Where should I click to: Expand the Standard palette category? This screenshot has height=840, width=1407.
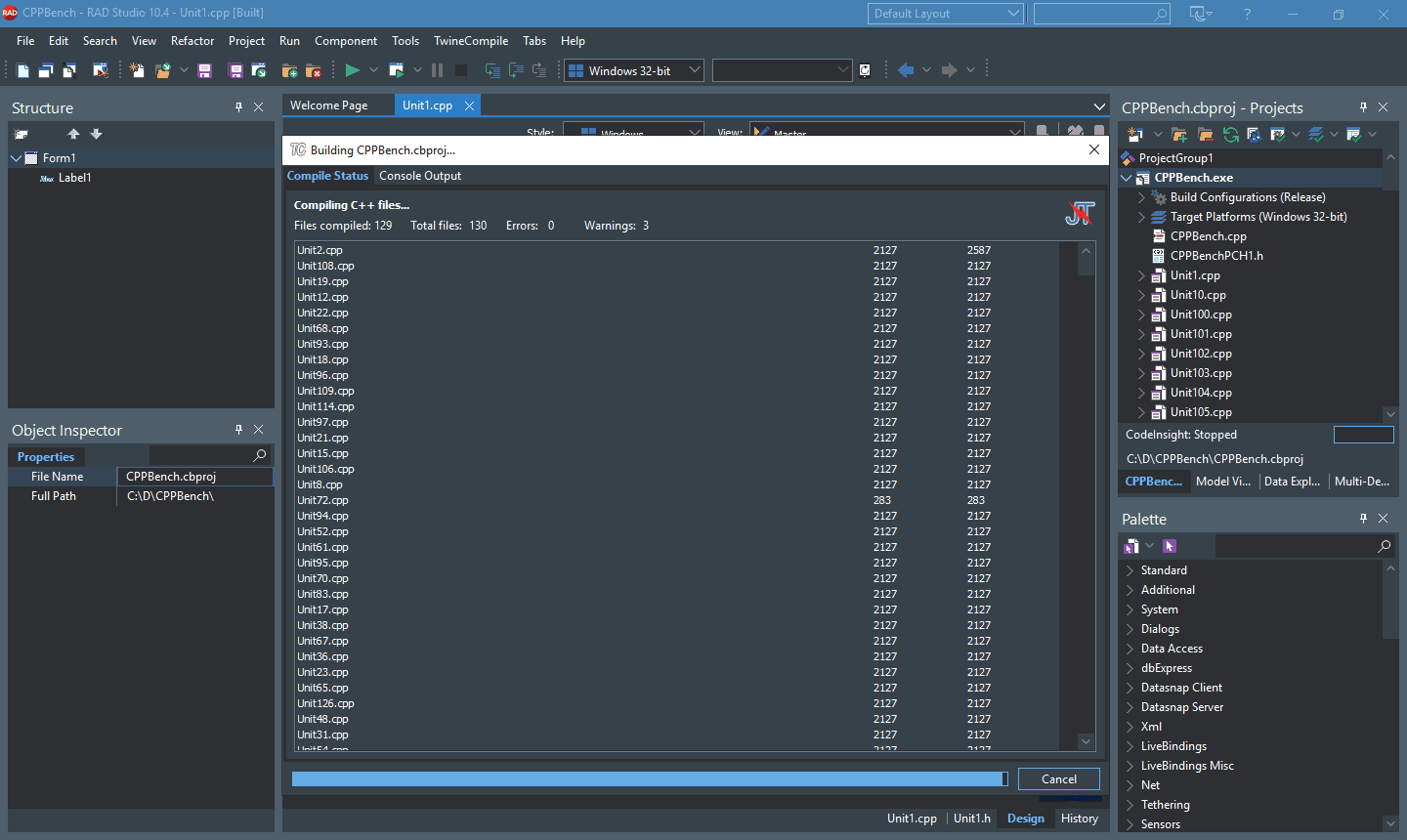tap(1130, 570)
